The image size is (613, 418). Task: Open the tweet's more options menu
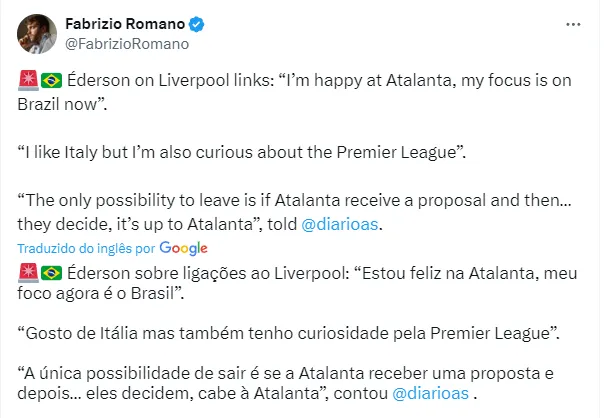pyautogui.click(x=573, y=24)
